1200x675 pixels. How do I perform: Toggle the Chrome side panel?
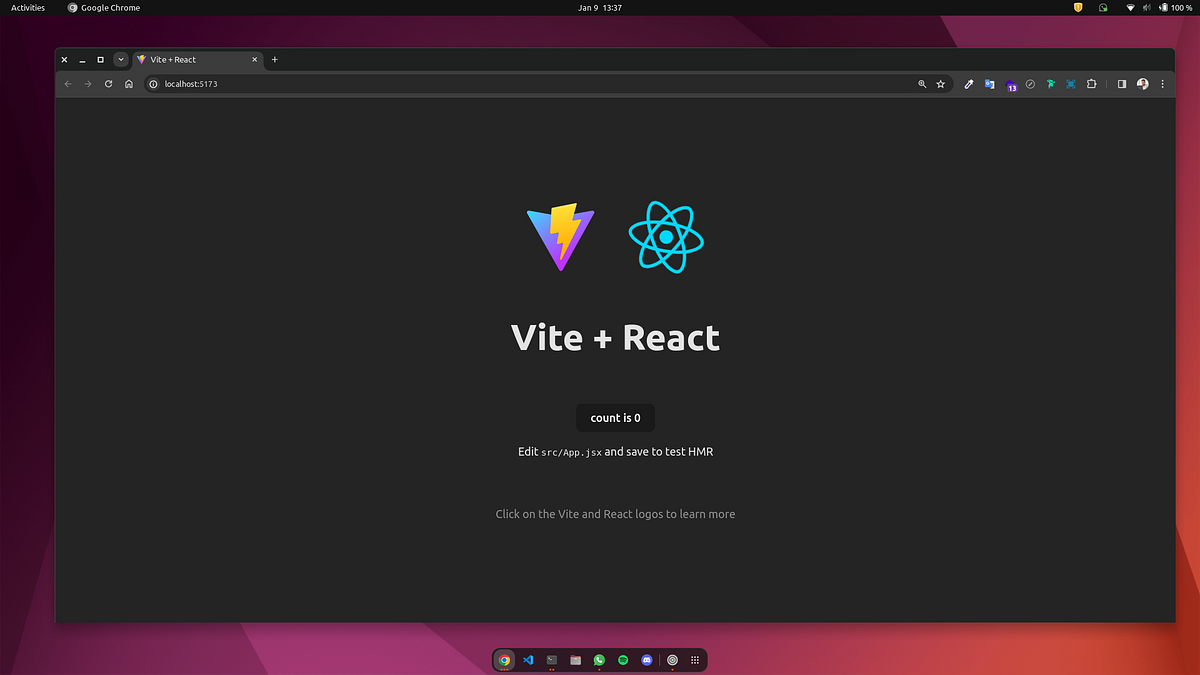(x=1122, y=84)
